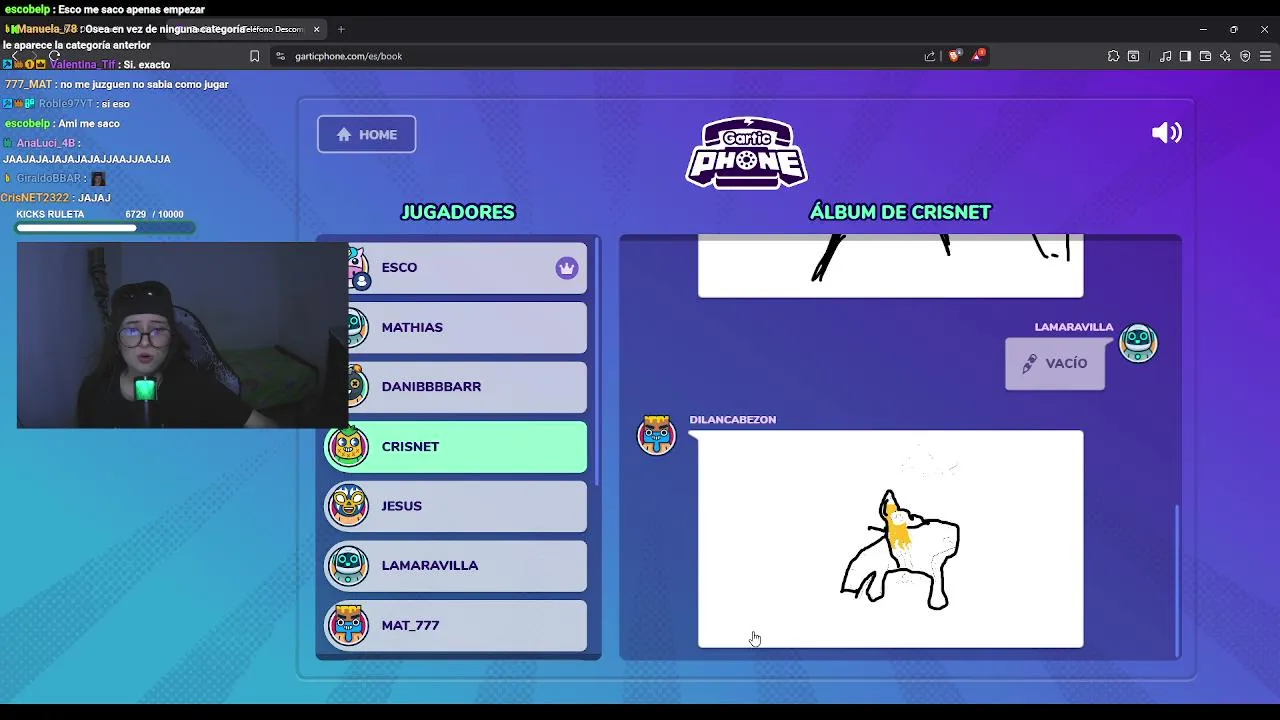Open the extensions puzzle icon
1280x720 pixels.
pyautogui.click(x=1113, y=56)
